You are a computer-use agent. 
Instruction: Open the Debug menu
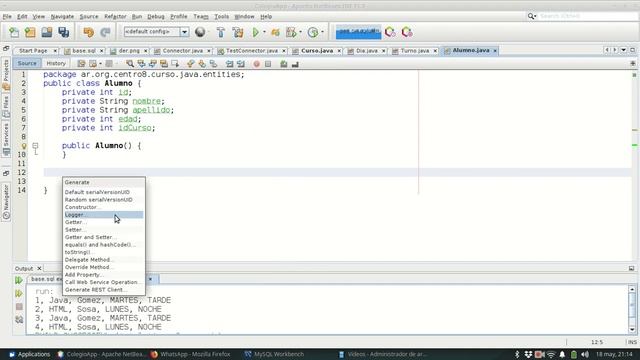pos(156,16)
